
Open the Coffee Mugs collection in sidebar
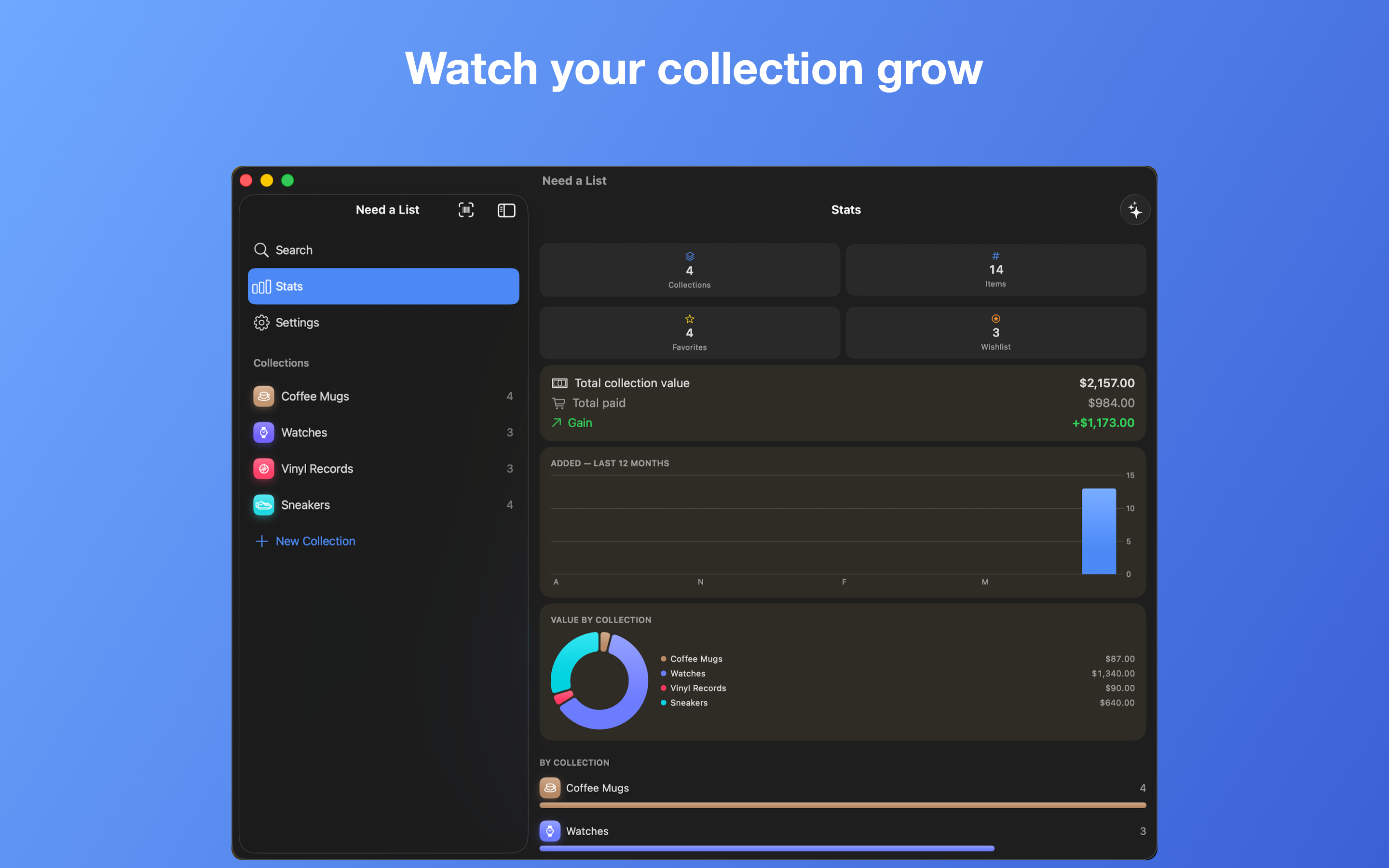tap(383, 396)
